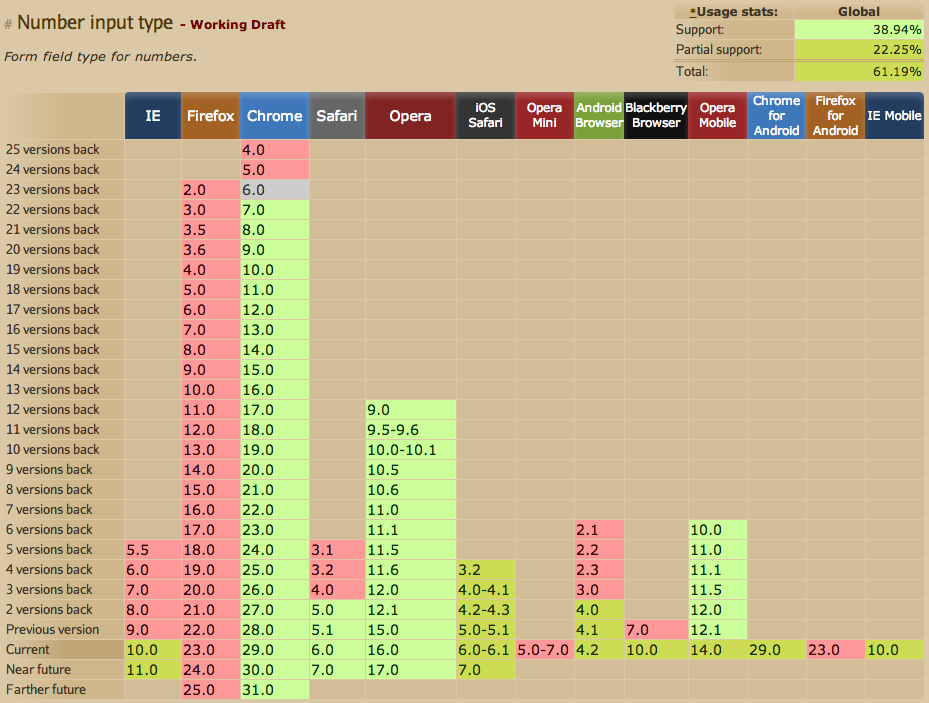Select the Opera Mobile column header

click(717, 116)
